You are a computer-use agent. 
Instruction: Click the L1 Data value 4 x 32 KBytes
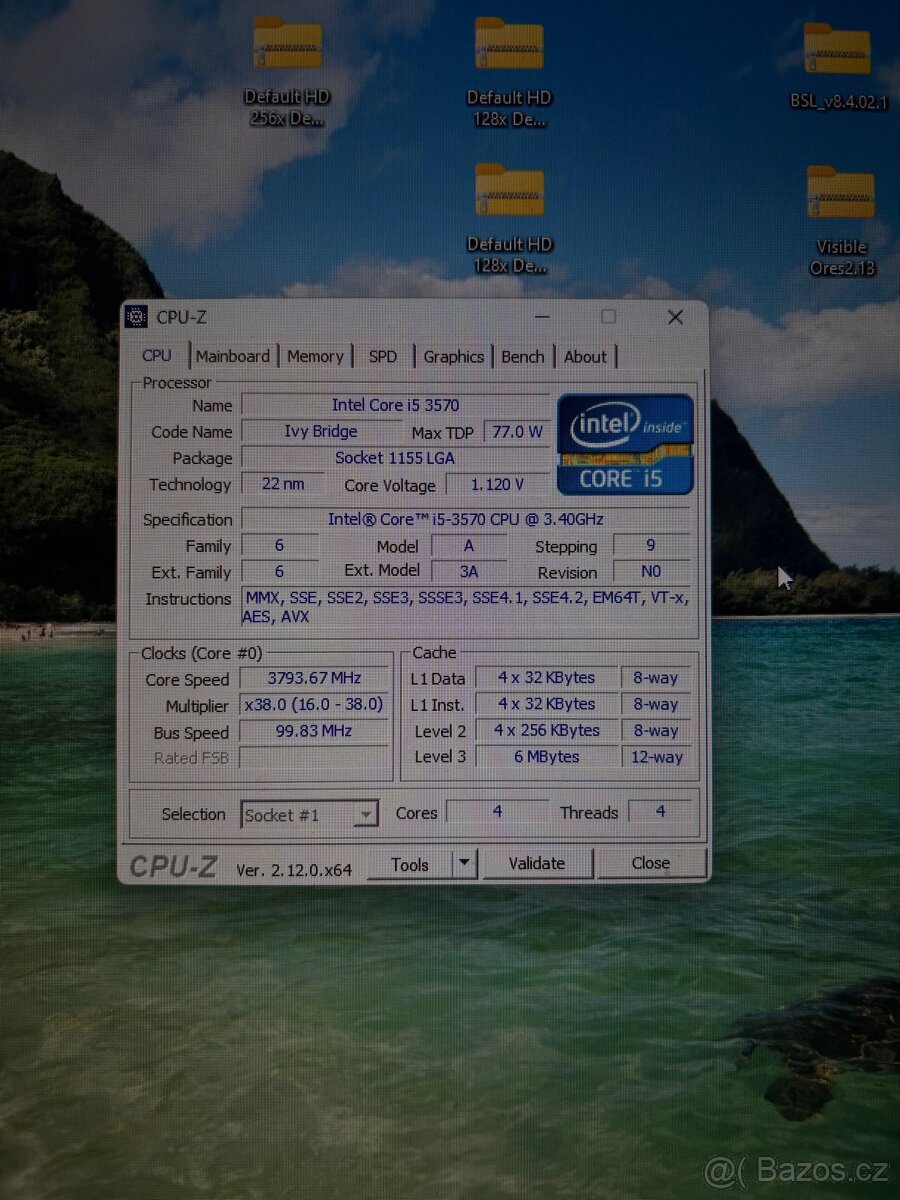(546, 678)
